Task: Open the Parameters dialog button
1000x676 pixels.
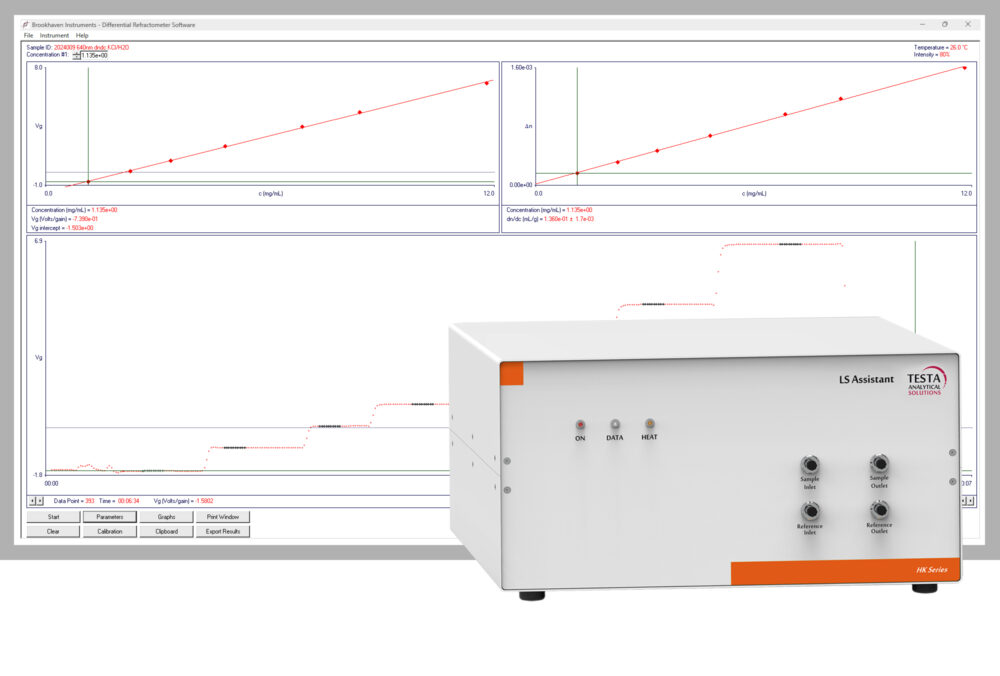Action: (x=110, y=517)
